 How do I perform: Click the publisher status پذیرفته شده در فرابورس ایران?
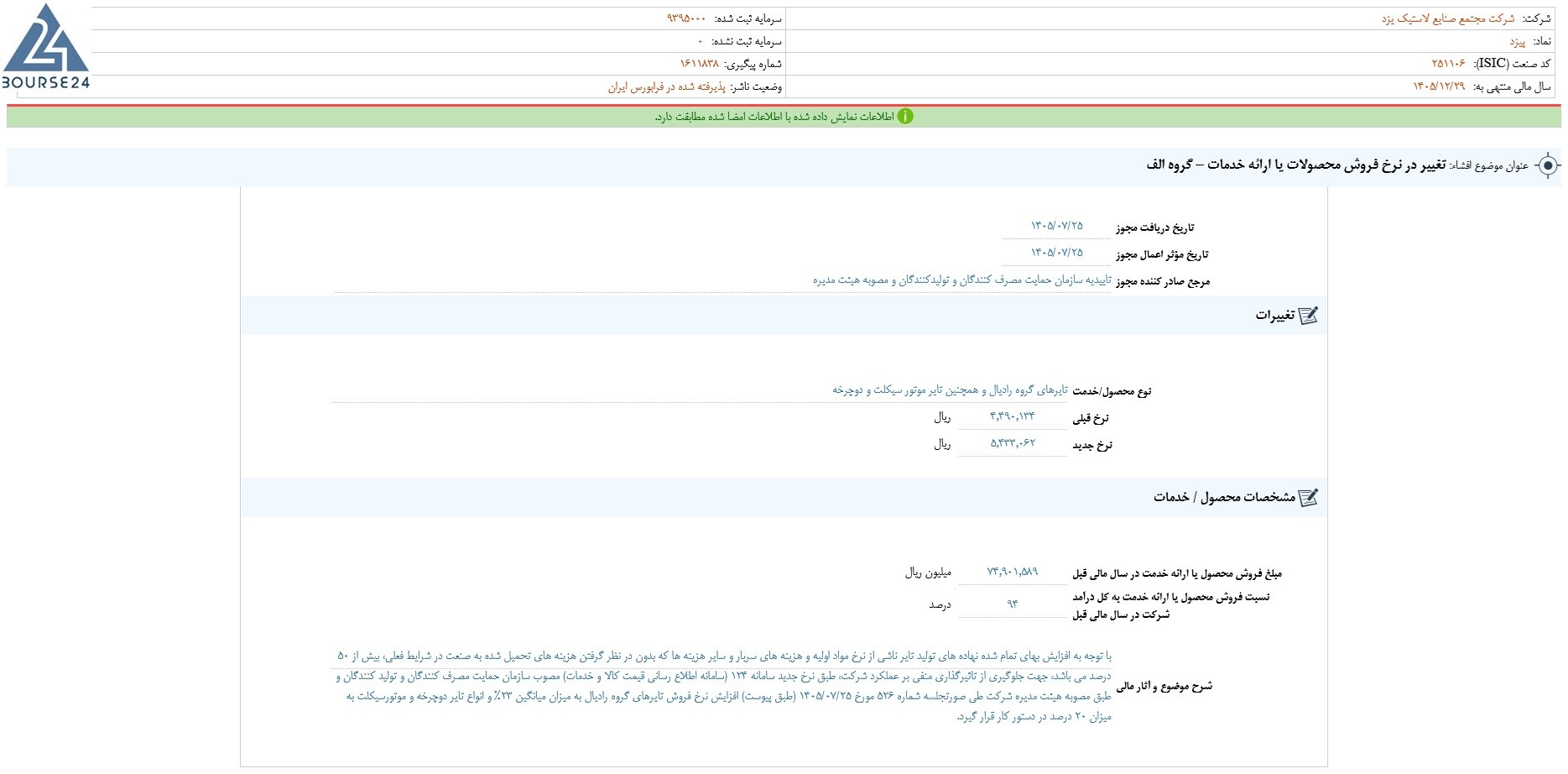point(666,86)
